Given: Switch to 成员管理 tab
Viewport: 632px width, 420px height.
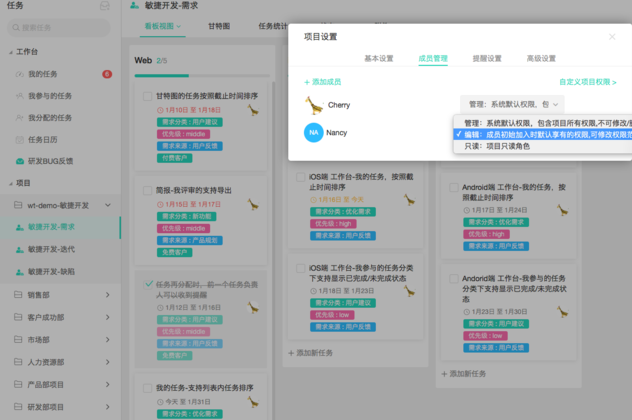Looking at the screenshot, I should pos(433,58).
